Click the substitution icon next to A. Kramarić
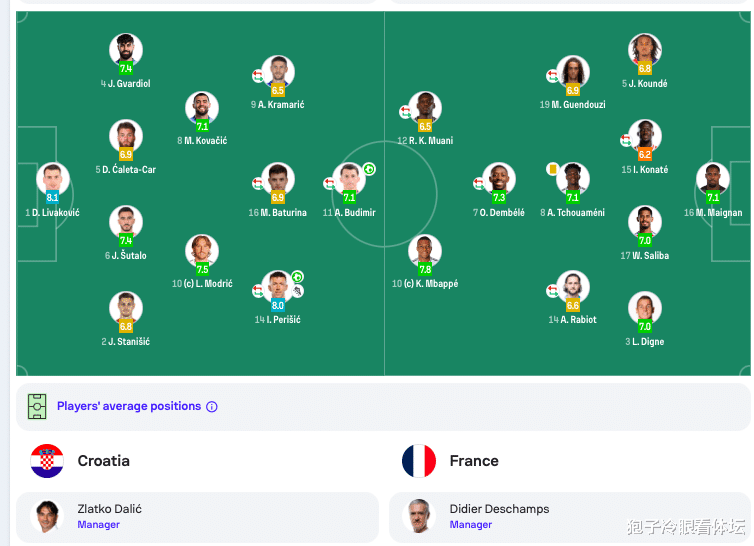Screen dimensions: 754x546 tap(258, 76)
